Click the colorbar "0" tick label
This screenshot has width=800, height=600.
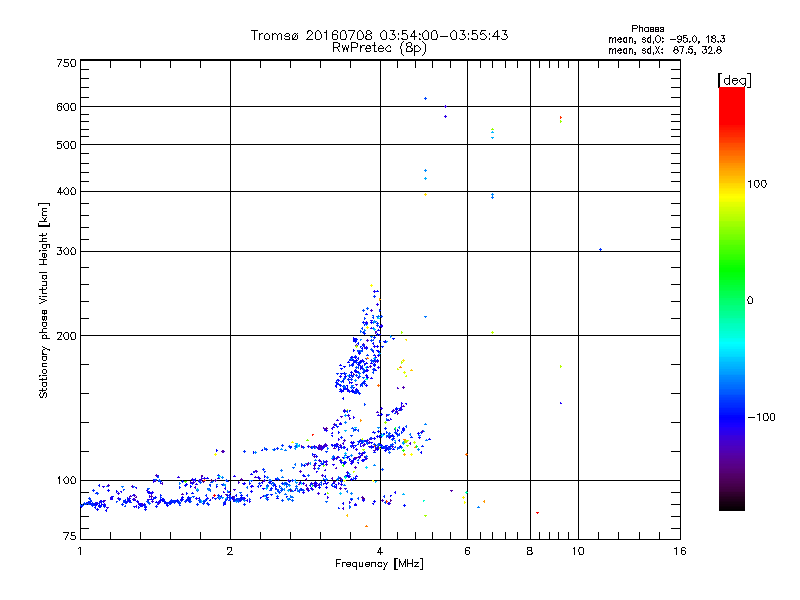tap(750, 301)
